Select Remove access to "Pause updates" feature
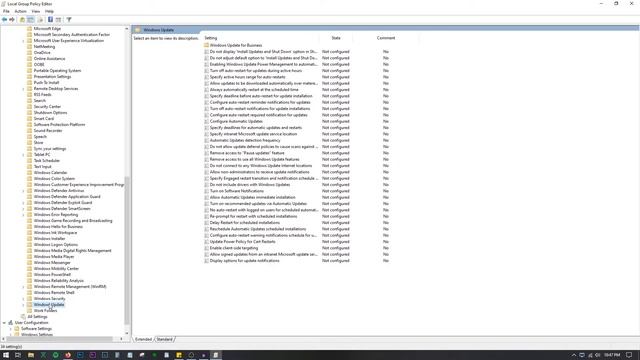 click(x=247, y=153)
